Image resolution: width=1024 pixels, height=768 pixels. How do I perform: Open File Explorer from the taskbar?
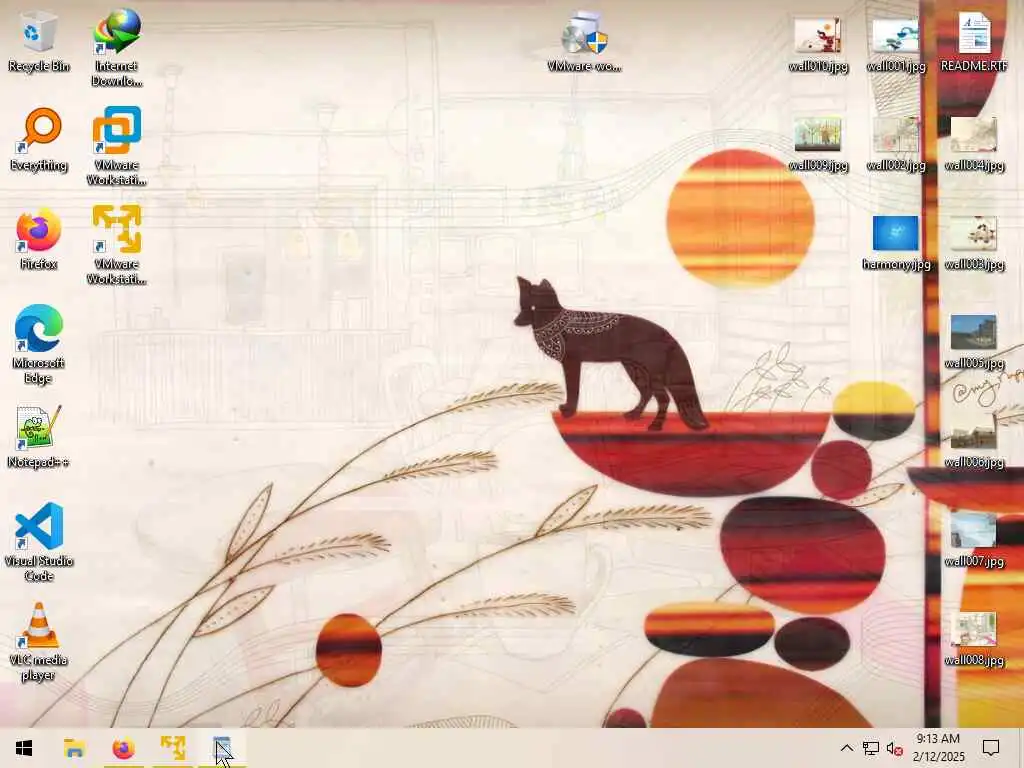pos(74,748)
